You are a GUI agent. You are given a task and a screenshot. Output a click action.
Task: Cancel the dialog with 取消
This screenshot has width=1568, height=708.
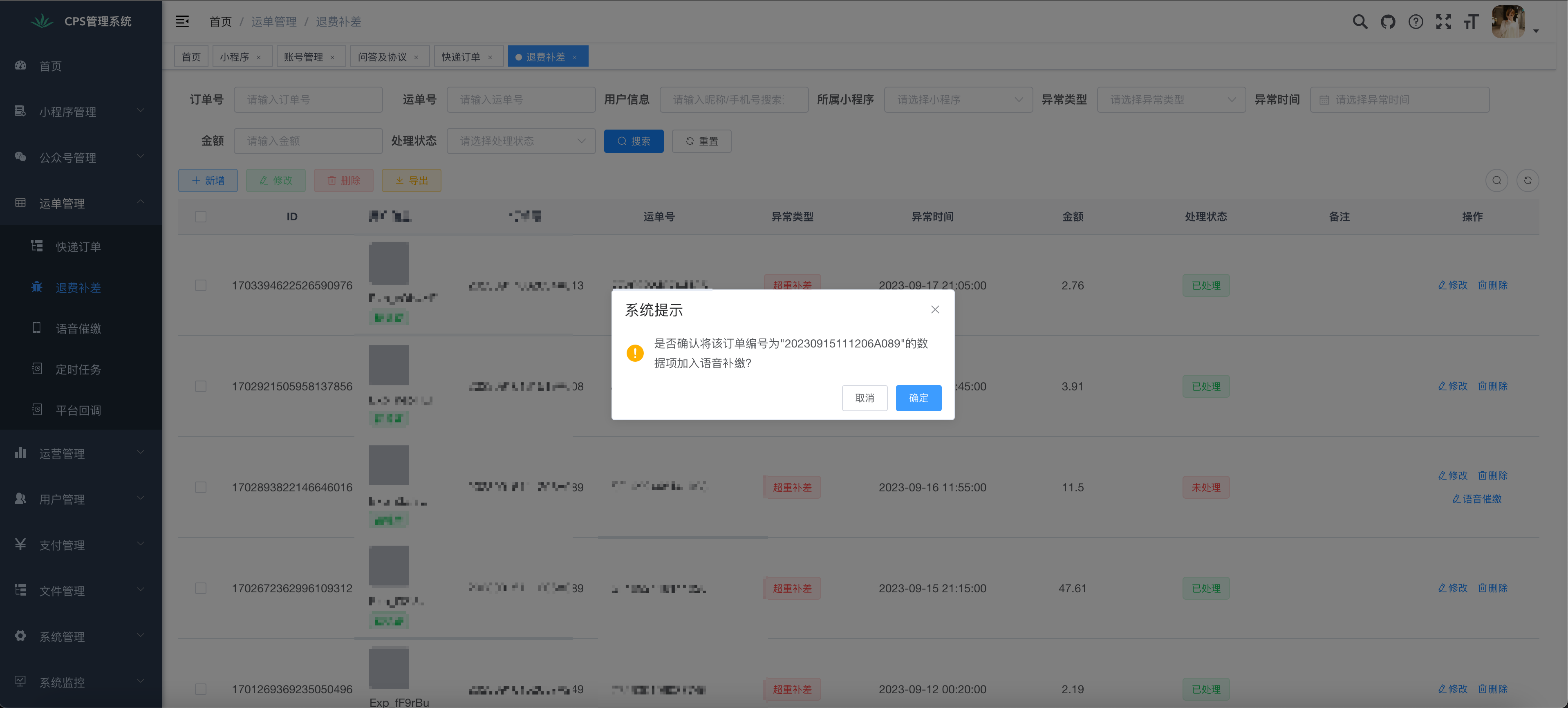[x=865, y=398]
